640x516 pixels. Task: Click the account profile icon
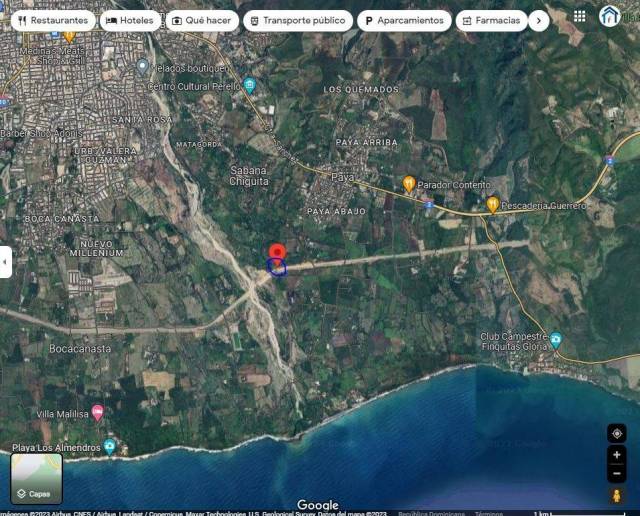tap(610, 16)
